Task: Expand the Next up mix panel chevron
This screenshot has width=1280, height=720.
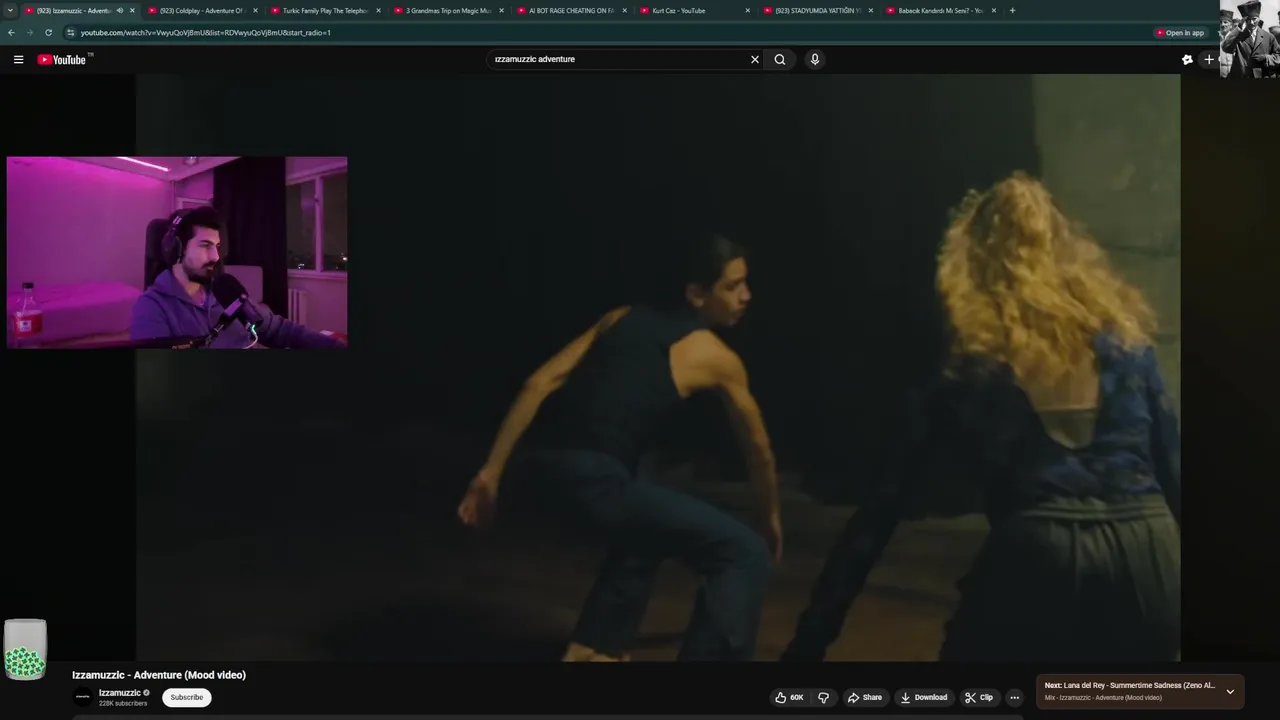Action: click(1230, 691)
